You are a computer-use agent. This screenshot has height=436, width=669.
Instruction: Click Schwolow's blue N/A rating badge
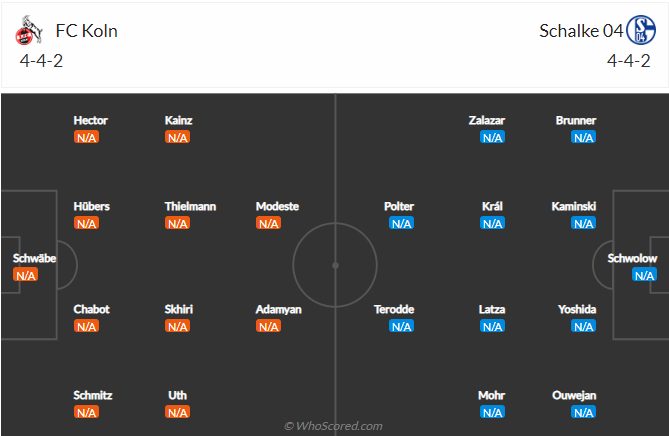(644, 275)
